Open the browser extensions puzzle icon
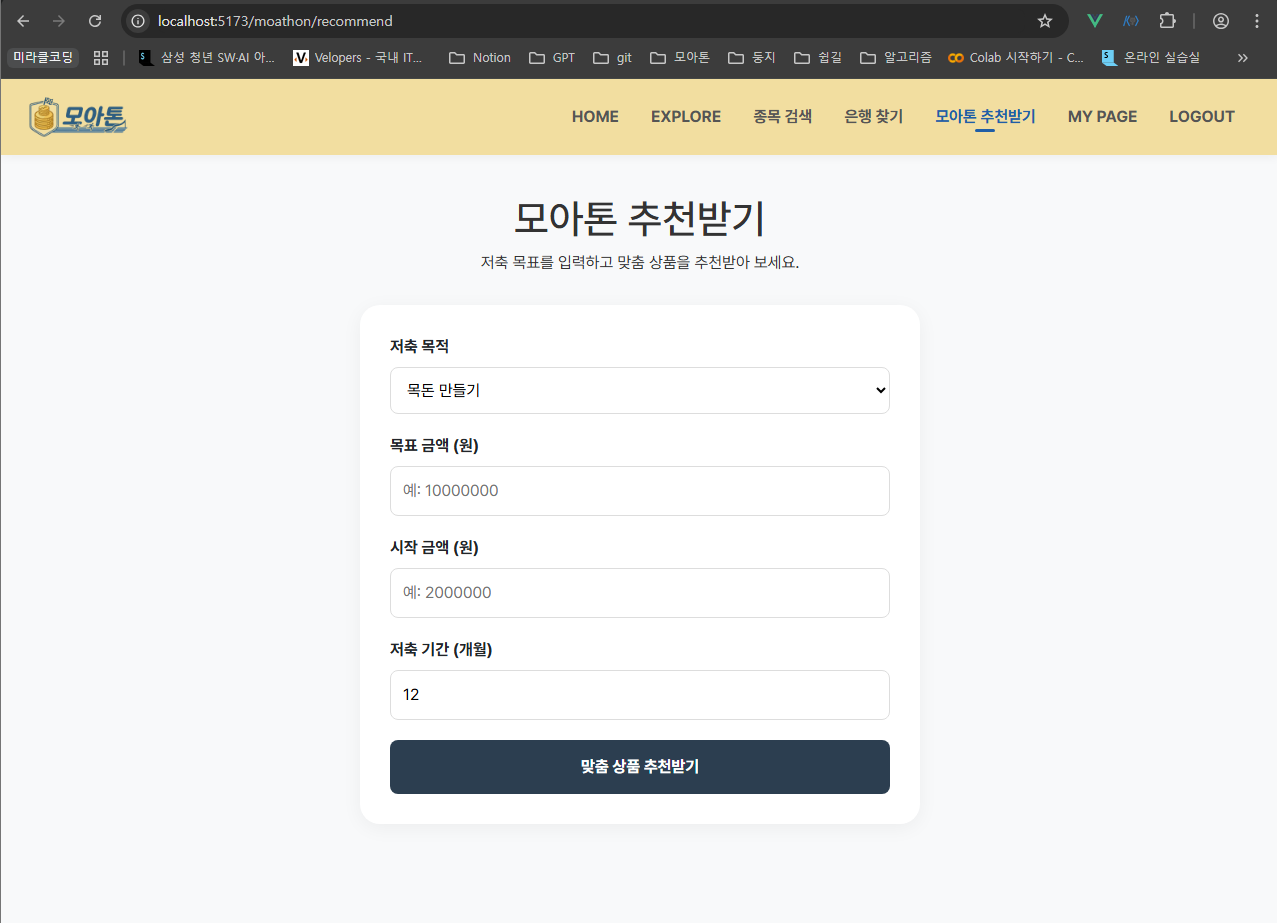This screenshot has width=1277, height=923. coord(1166,21)
